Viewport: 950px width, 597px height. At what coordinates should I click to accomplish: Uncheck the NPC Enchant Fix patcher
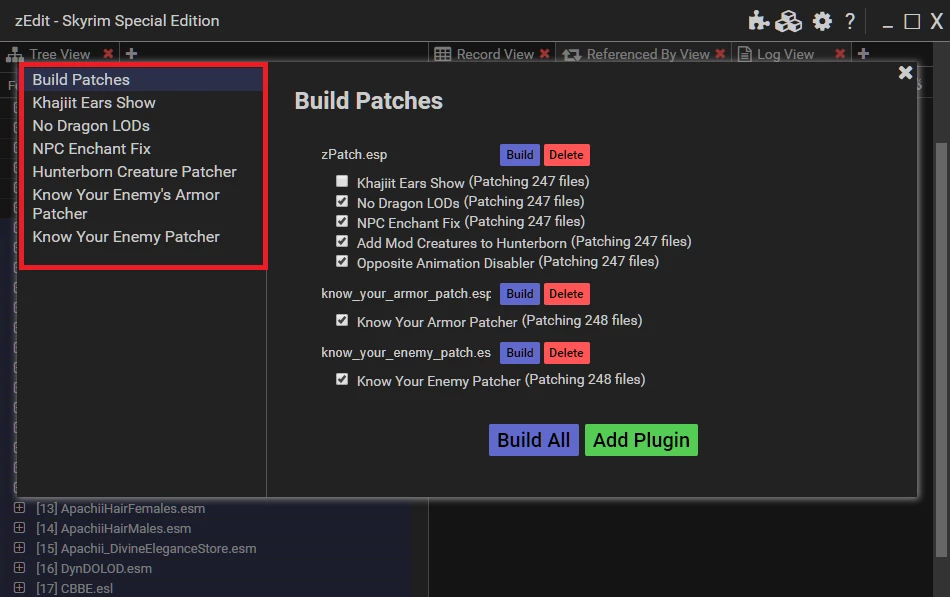point(342,221)
